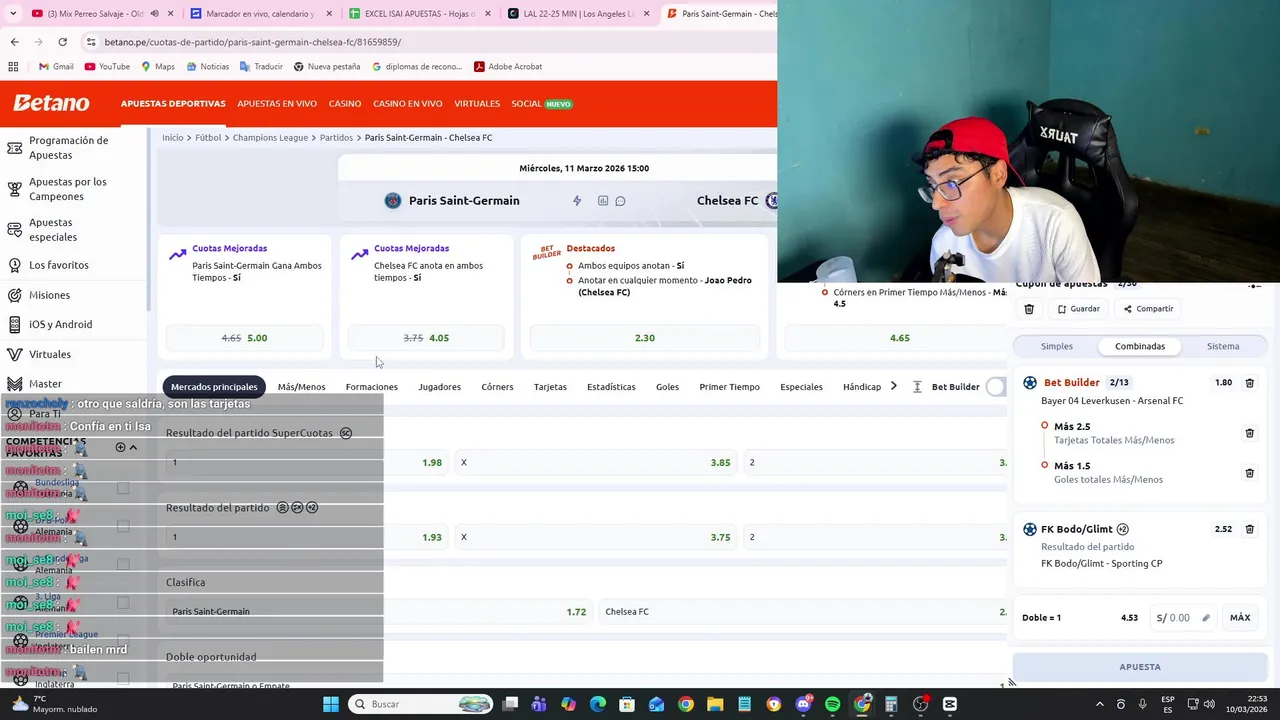This screenshot has width=1280, height=720.
Task: Open the Social top menu item
Action: click(x=541, y=104)
